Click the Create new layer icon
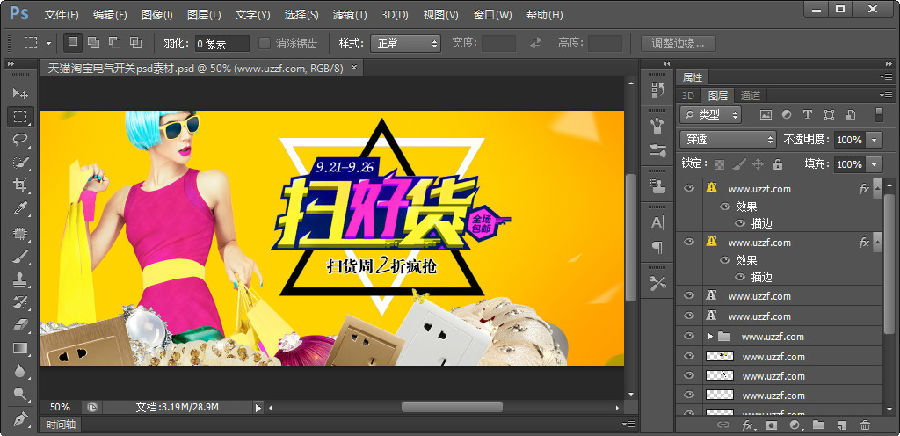 pyautogui.click(x=841, y=425)
